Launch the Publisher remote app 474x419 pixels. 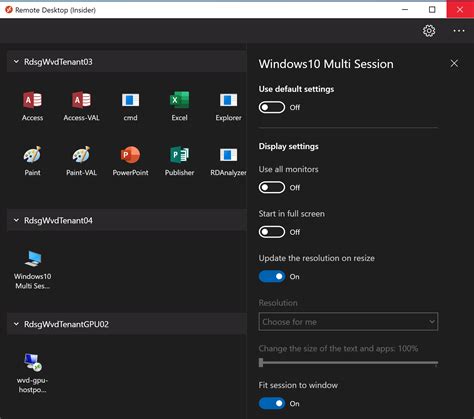[x=179, y=161]
